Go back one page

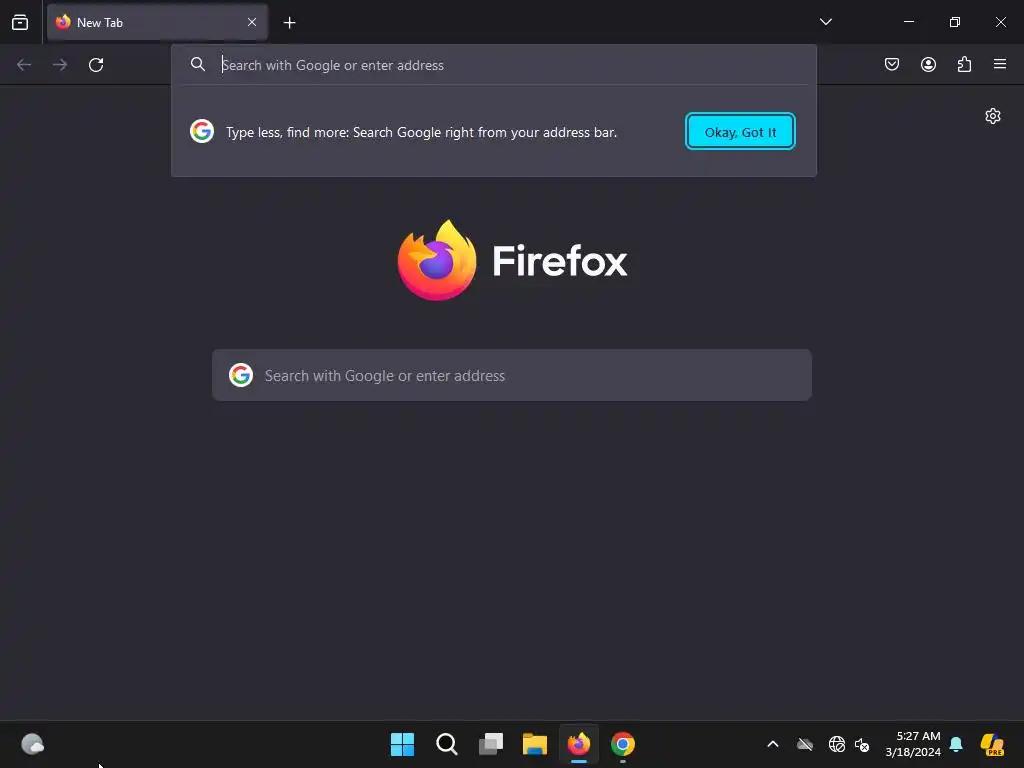point(24,65)
